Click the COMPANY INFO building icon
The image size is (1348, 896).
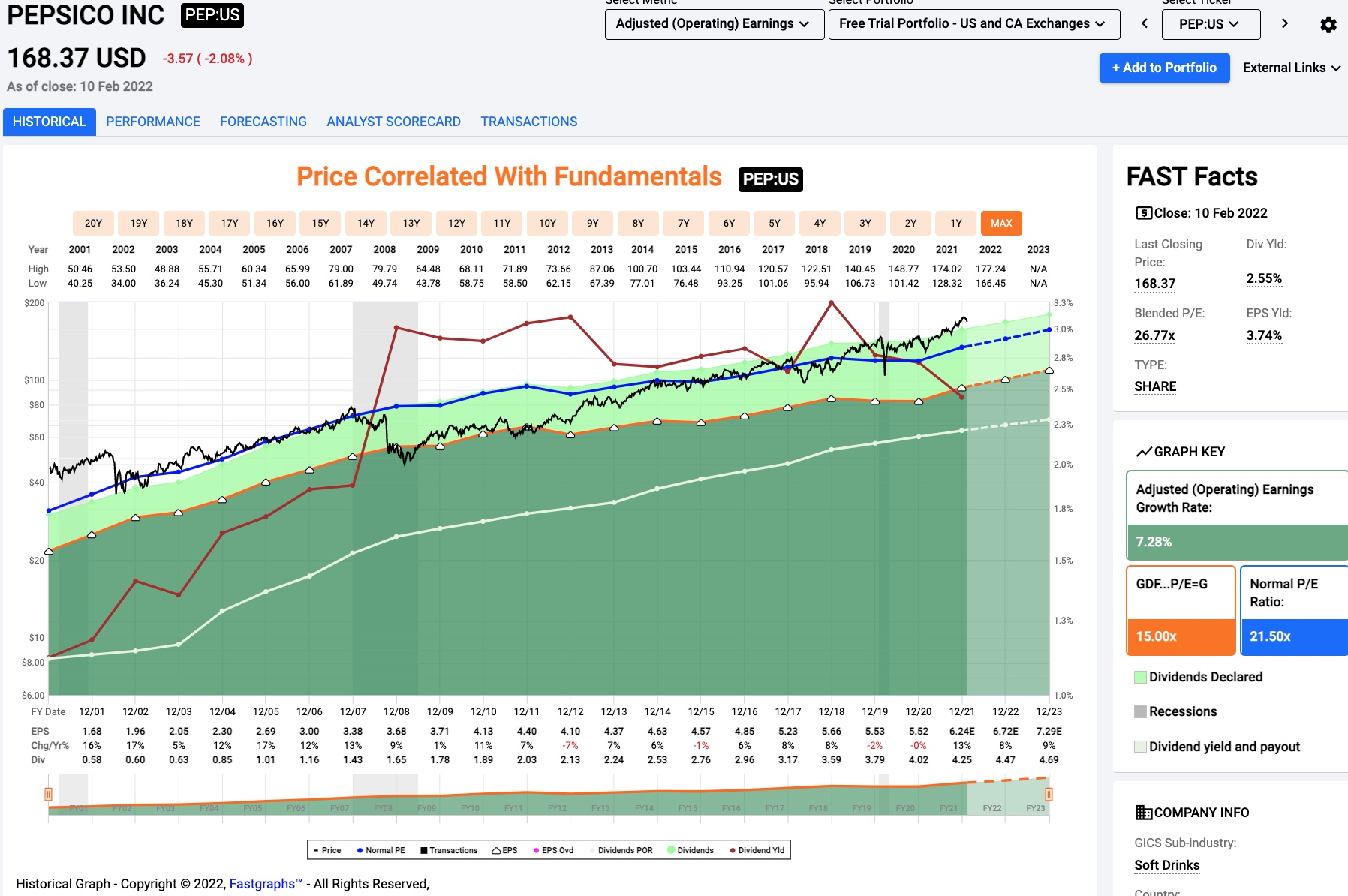pos(1144,813)
